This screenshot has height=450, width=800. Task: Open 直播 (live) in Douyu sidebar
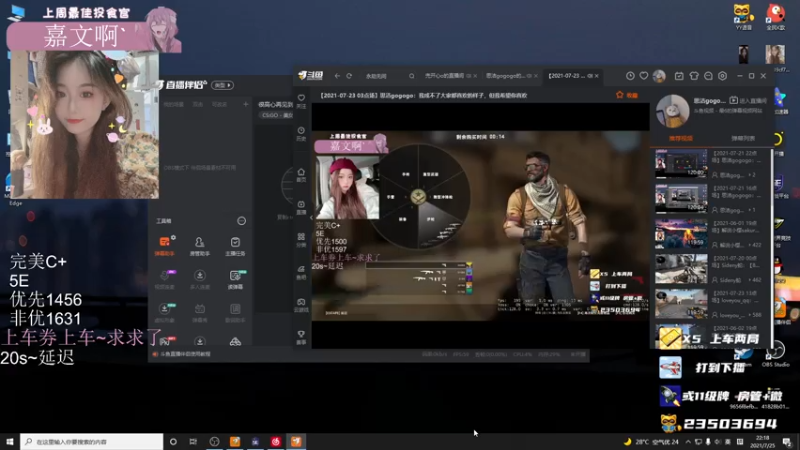coord(302,207)
